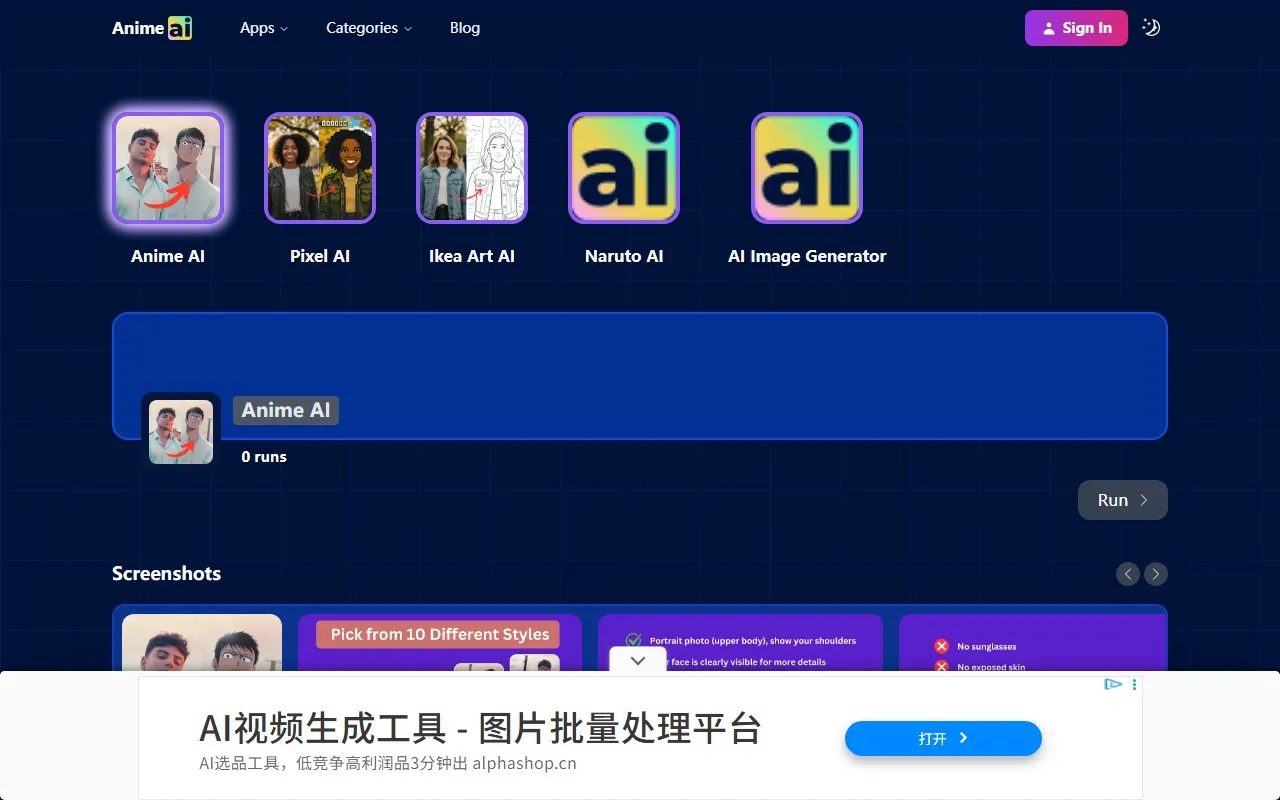Select the AI Image Generator icon

(x=807, y=167)
